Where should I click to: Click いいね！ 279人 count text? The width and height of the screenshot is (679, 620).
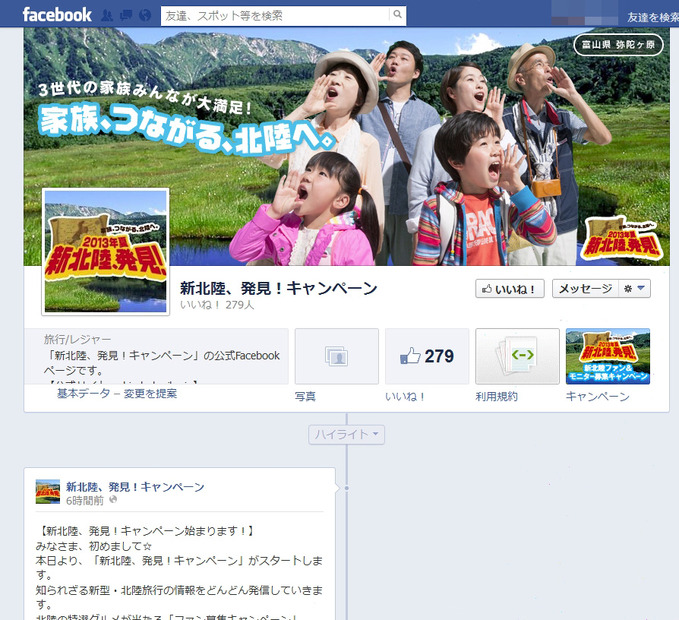pyautogui.click(x=217, y=305)
